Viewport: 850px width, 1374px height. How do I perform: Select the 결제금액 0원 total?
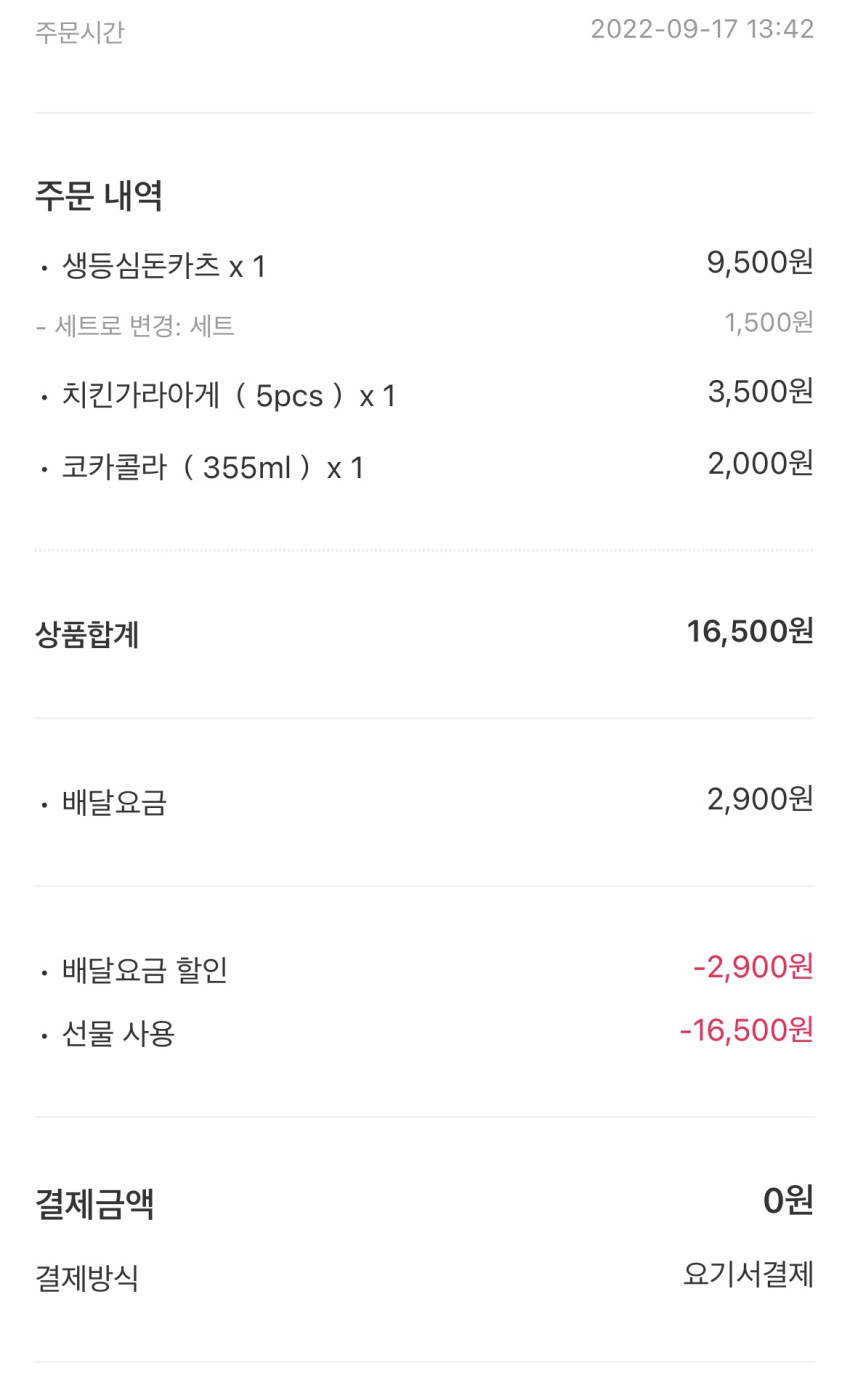[x=788, y=1200]
